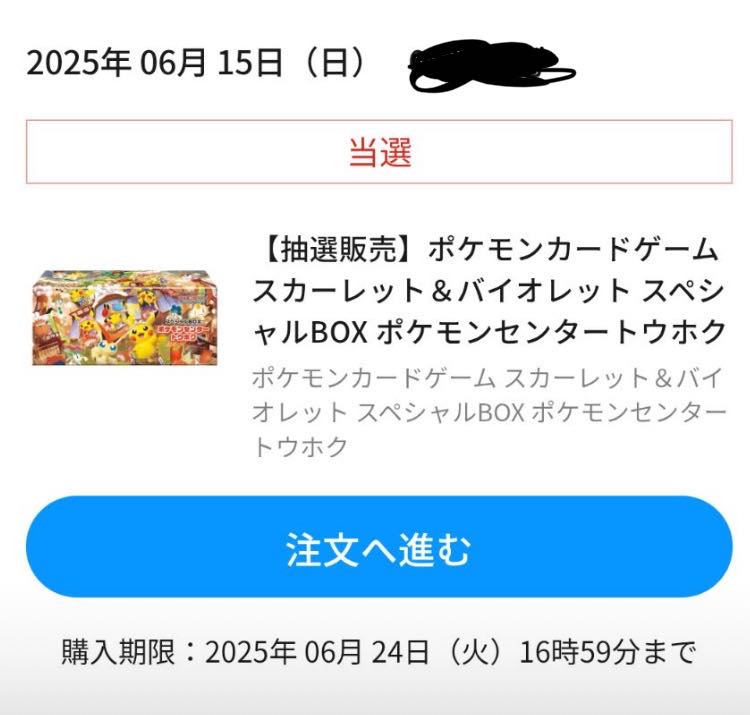
Task: Tap the bold スカーレット＆バイオレット title line
Action: click(x=442, y=290)
